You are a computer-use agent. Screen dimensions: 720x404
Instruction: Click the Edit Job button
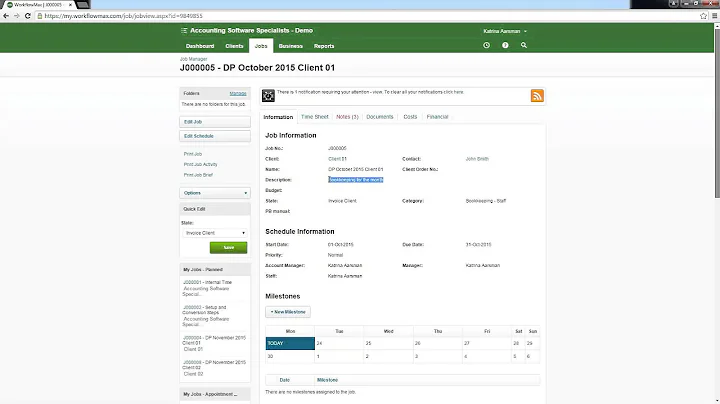pyautogui.click(x=215, y=122)
